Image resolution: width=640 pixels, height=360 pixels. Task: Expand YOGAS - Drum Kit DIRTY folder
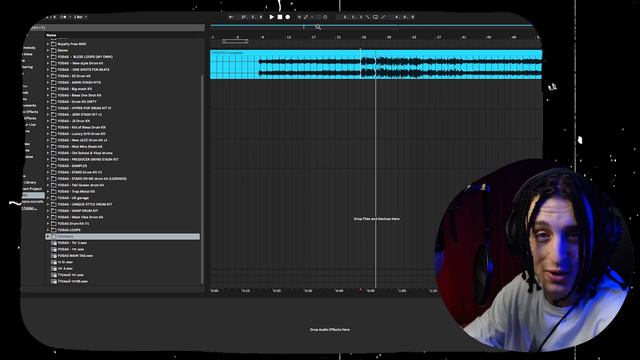tap(48, 102)
